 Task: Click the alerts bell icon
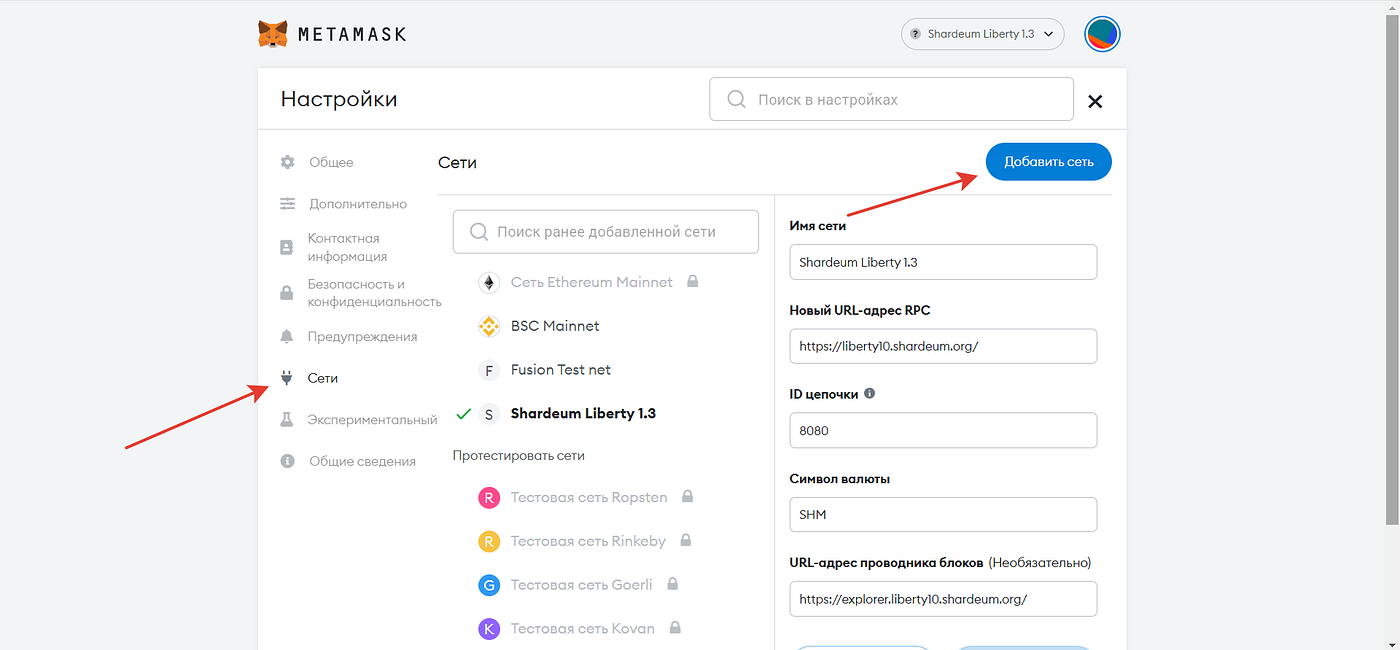287,336
